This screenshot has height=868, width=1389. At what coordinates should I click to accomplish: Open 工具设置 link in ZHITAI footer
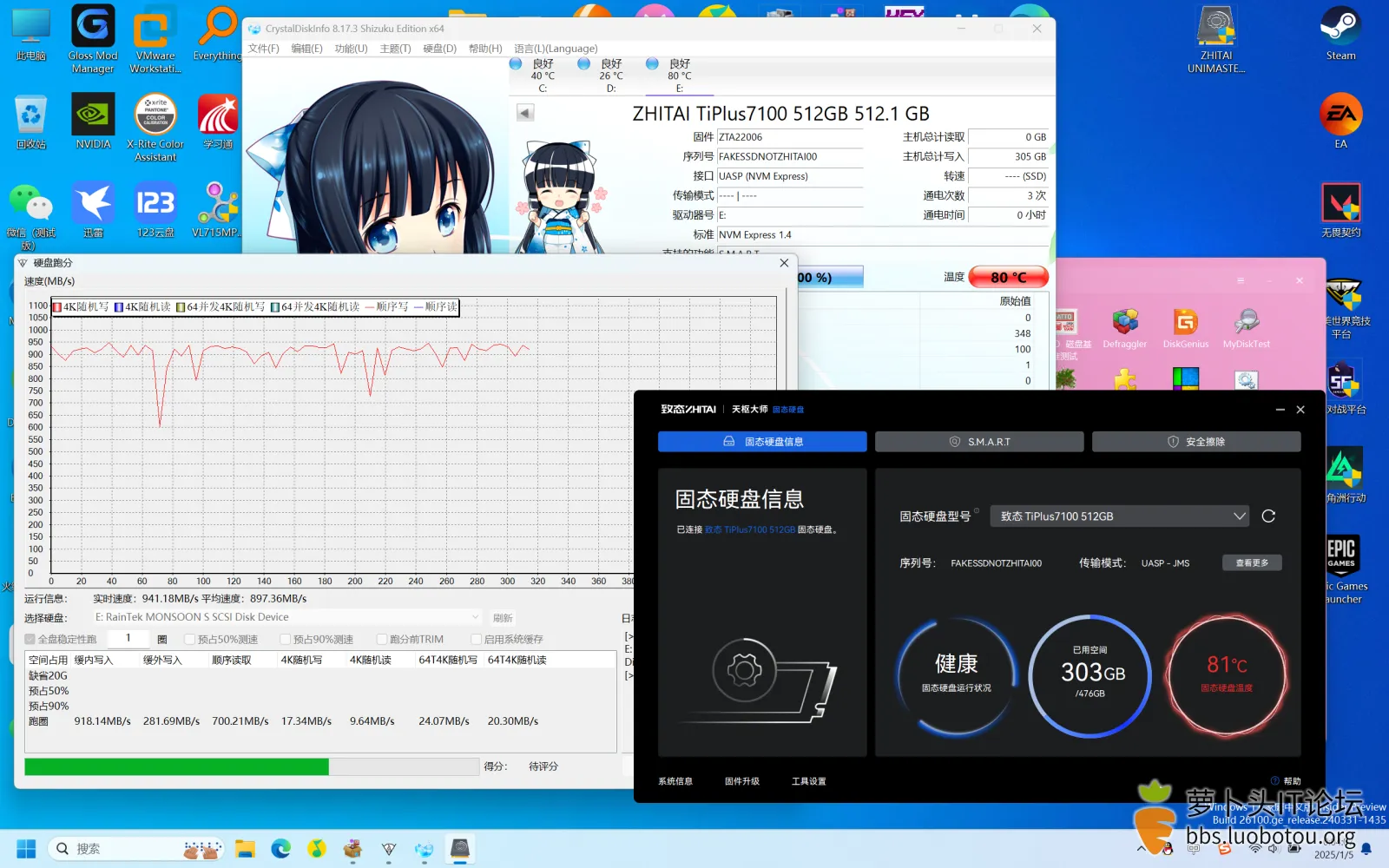point(809,781)
